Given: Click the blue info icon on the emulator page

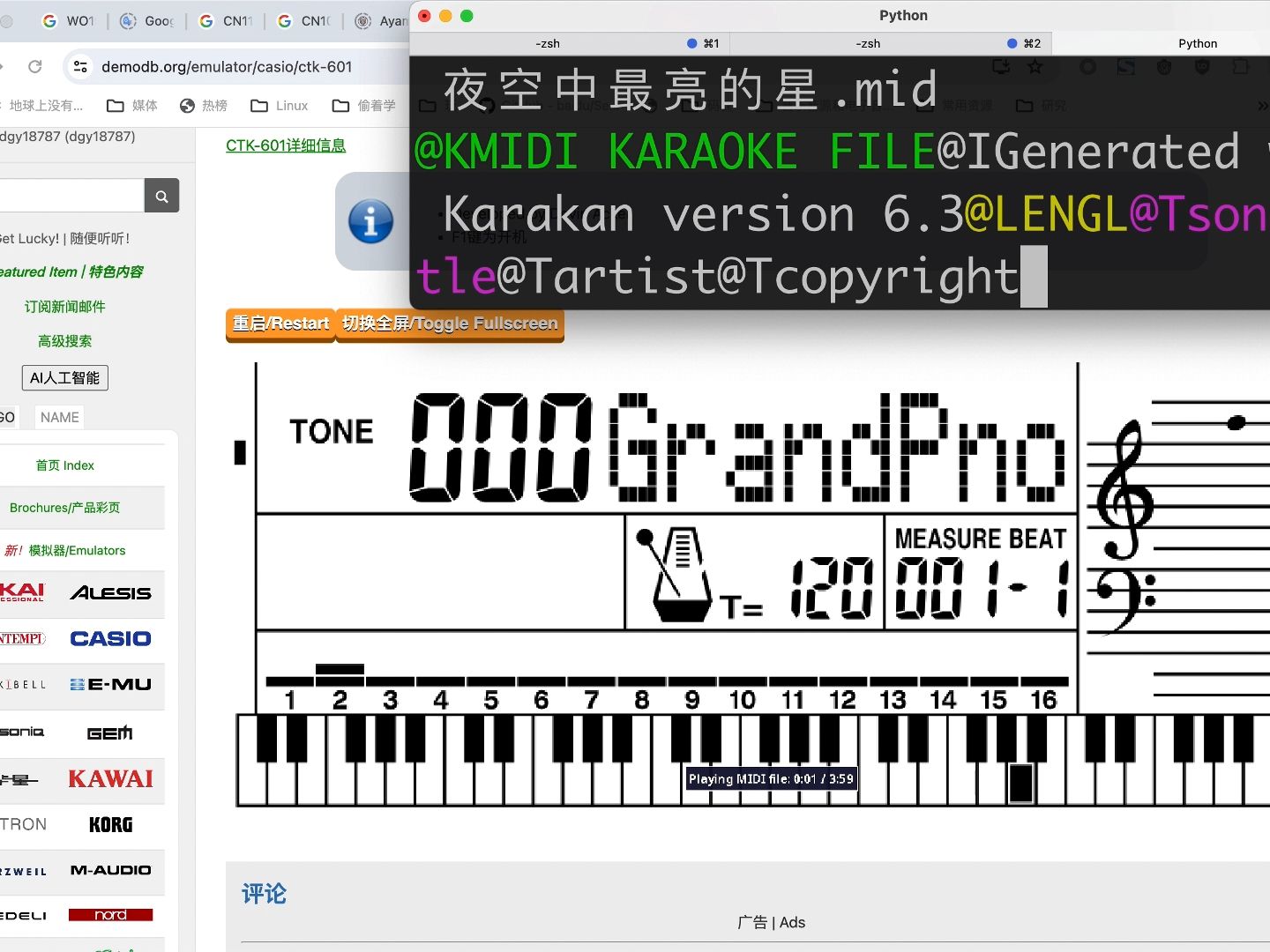Looking at the screenshot, I should tap(370, 221).
